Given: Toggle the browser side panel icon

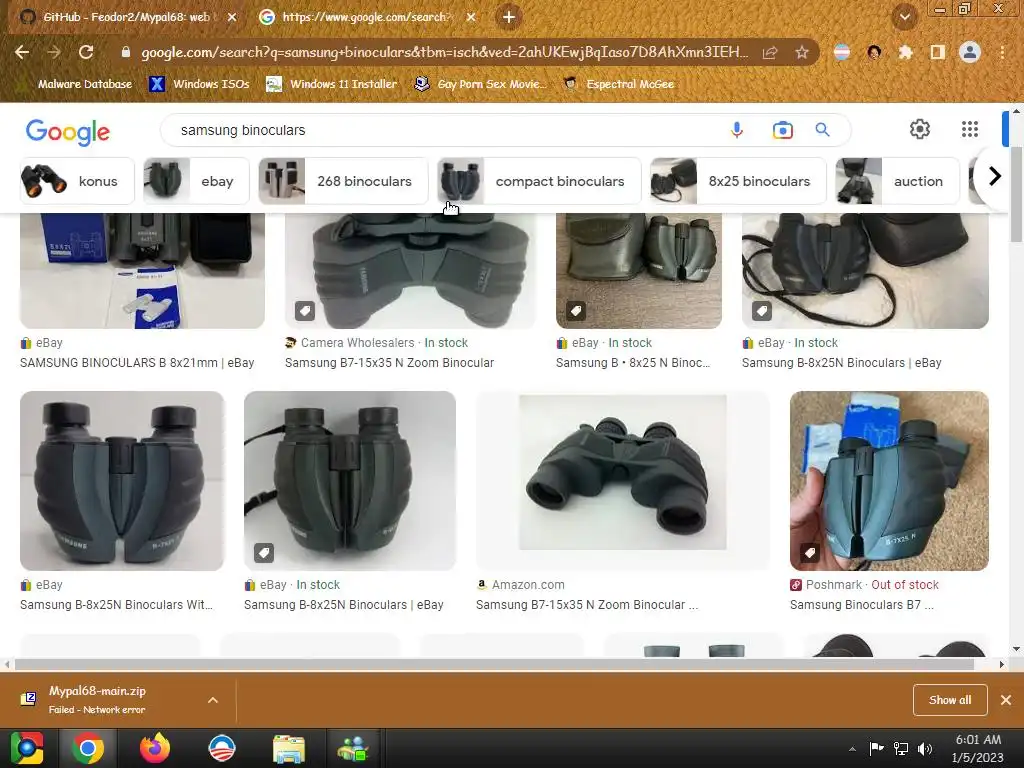Looking at the screenshot, I should tap(938, 52).
